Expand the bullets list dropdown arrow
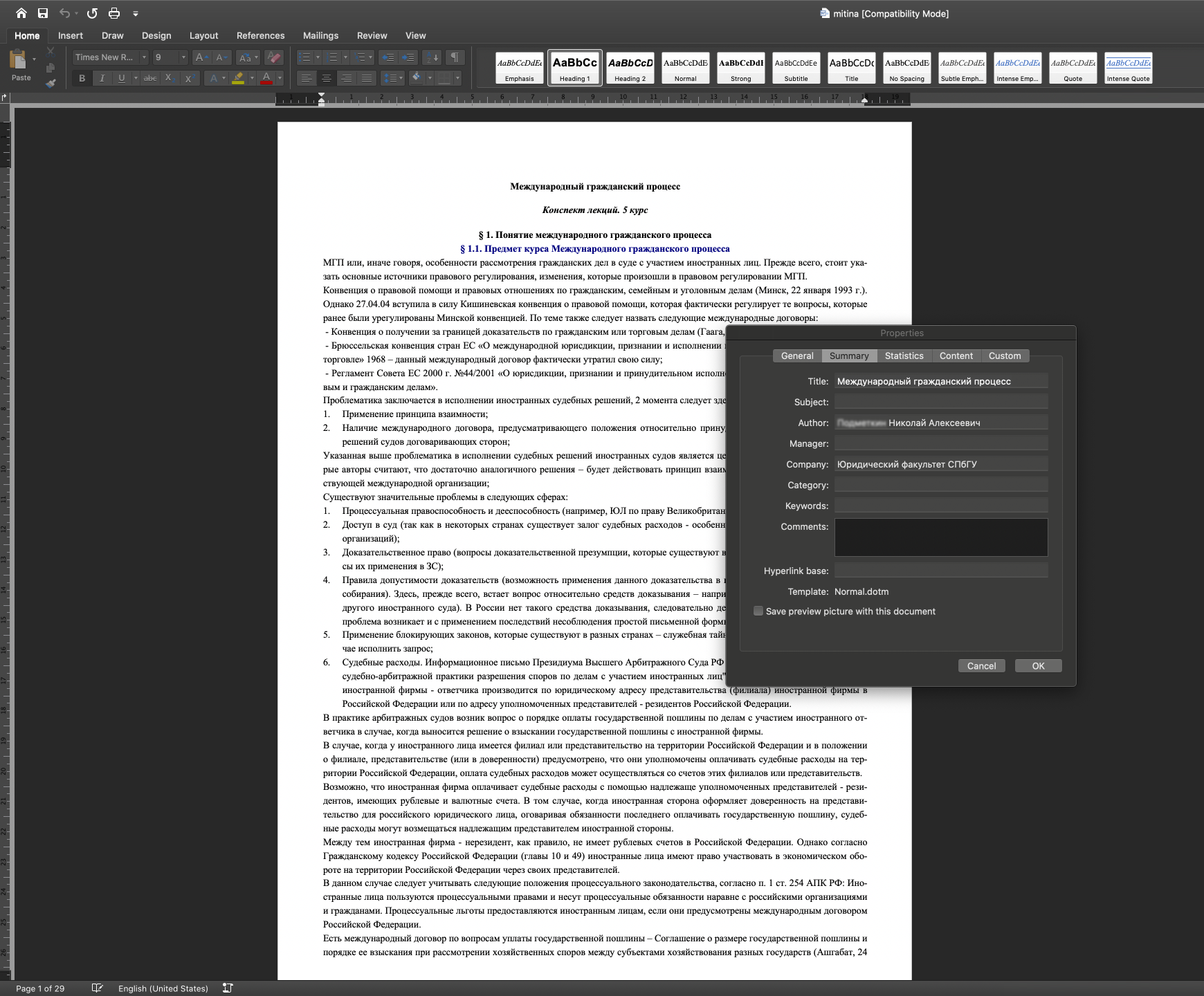The image size is (1204, 996). (x=318, y=57)
